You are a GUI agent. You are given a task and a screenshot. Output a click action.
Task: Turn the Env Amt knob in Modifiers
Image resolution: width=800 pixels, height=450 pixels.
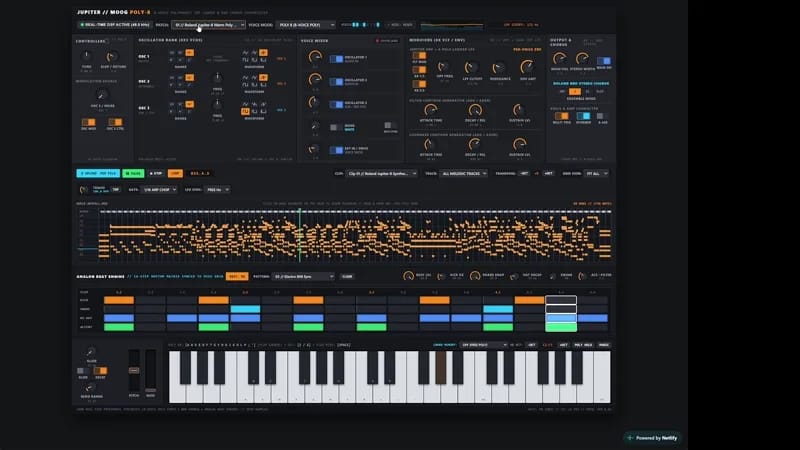pos(527,67)
